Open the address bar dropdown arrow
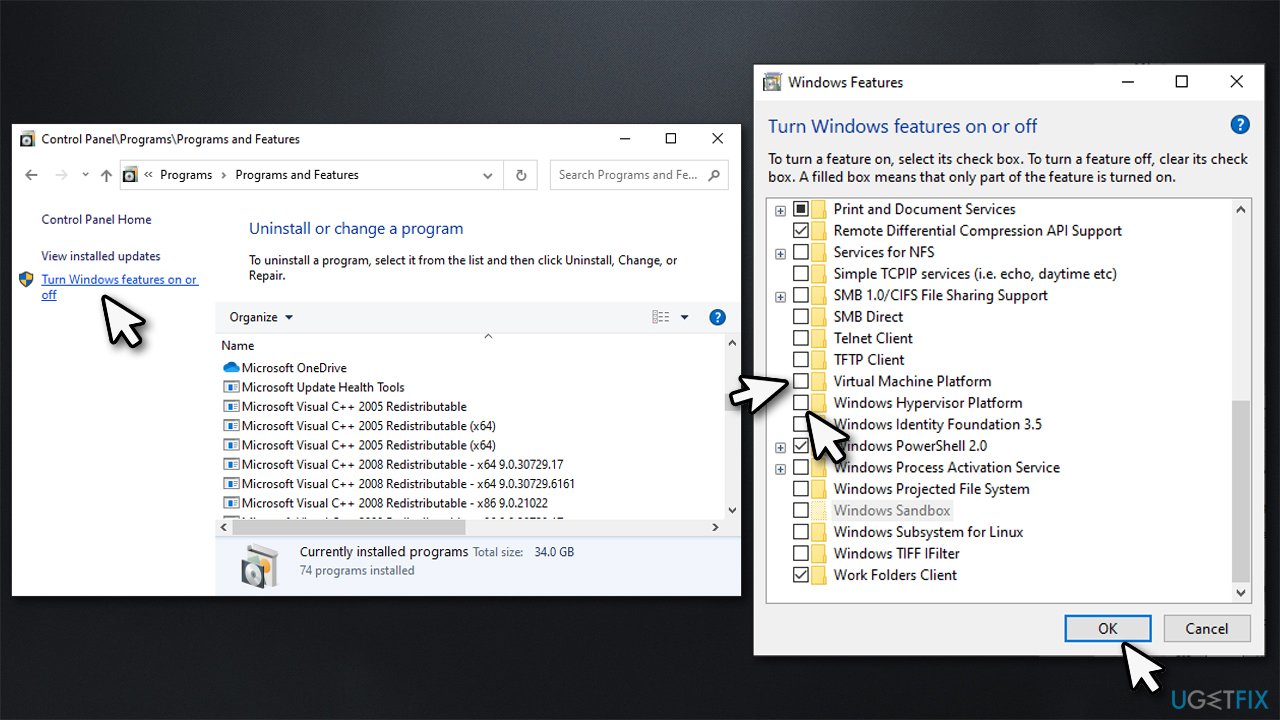Image resolution: width=1280 pixels, height=720 pixels. (488, 174)
